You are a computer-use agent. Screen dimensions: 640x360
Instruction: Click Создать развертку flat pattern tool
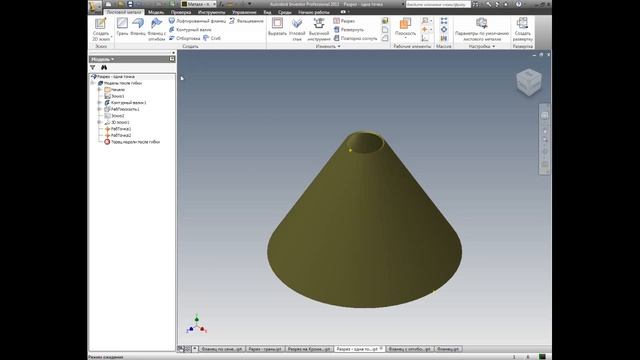click(x=522, y=29)
